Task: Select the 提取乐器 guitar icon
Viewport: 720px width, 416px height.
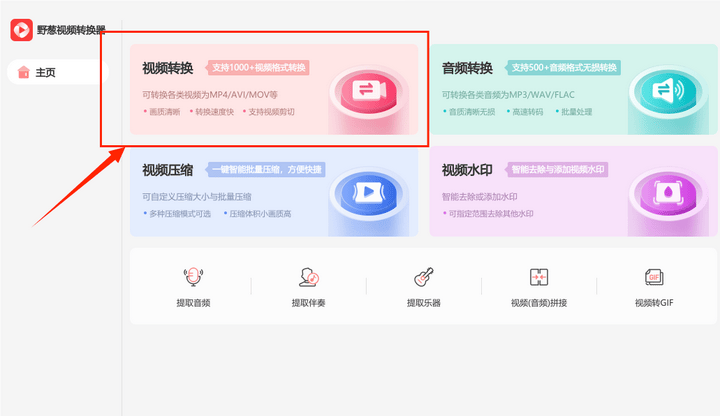Action: point(423,278)
